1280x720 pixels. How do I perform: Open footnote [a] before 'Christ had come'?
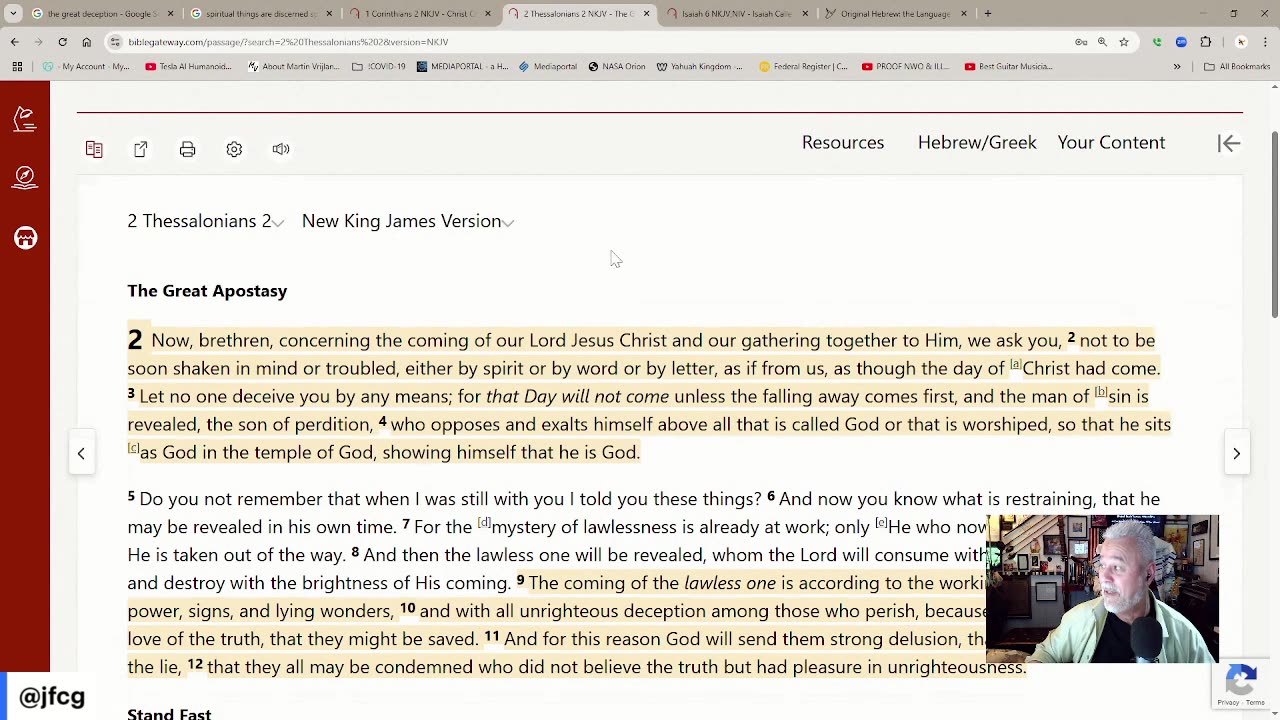(x=1015, y=365)
